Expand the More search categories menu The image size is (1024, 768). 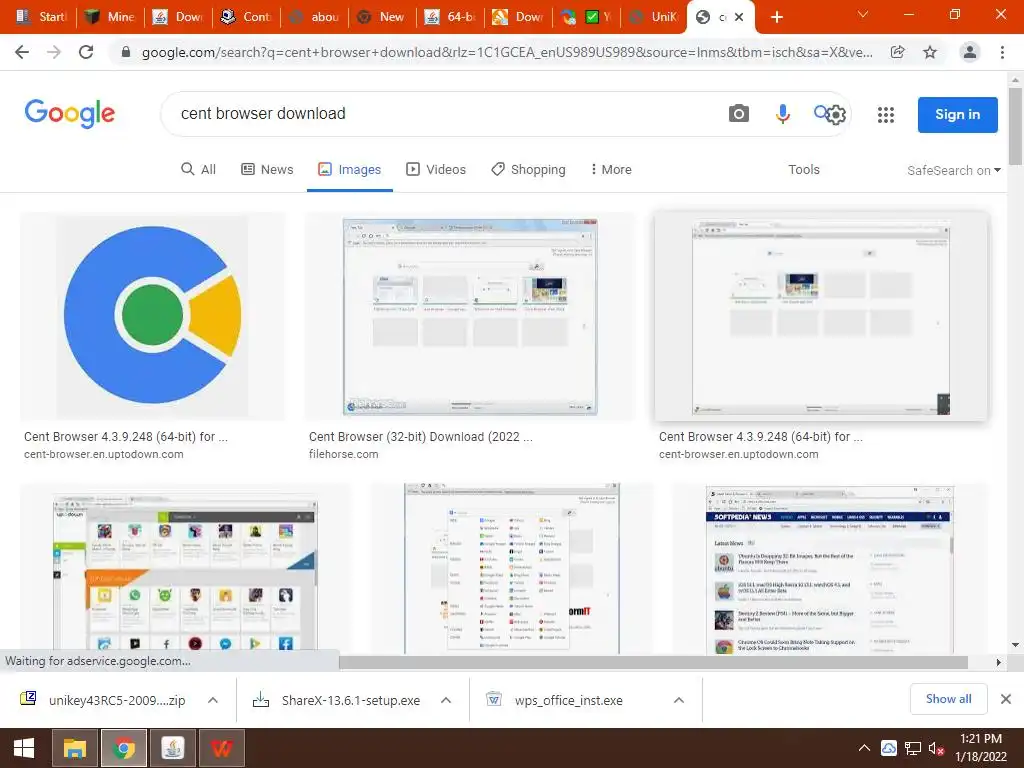611,170
